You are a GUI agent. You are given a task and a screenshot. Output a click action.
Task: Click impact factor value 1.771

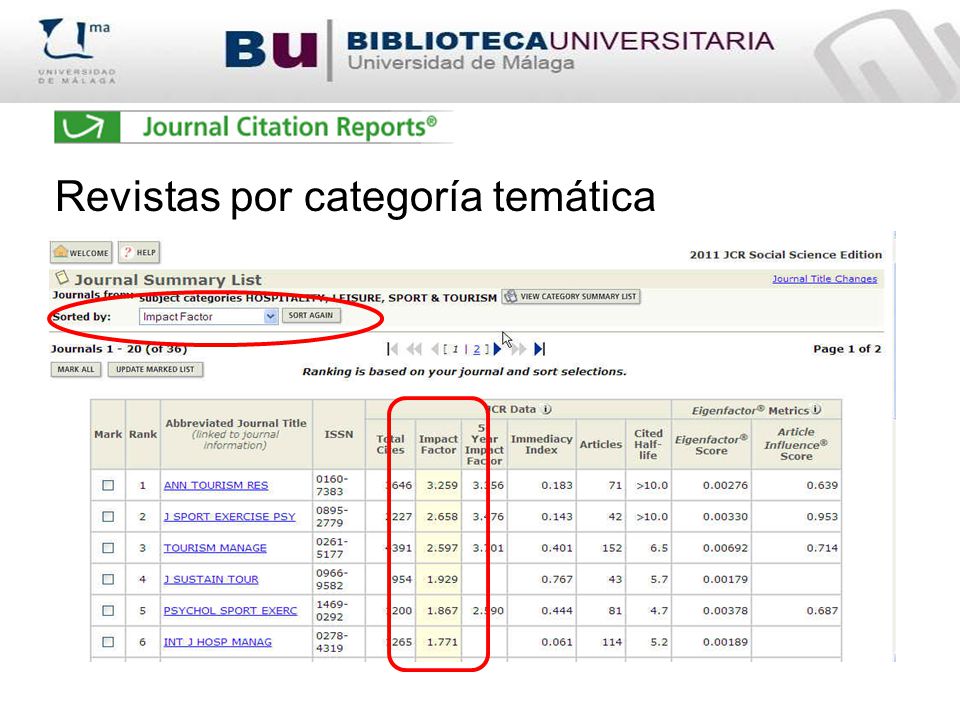click(442, 642)
